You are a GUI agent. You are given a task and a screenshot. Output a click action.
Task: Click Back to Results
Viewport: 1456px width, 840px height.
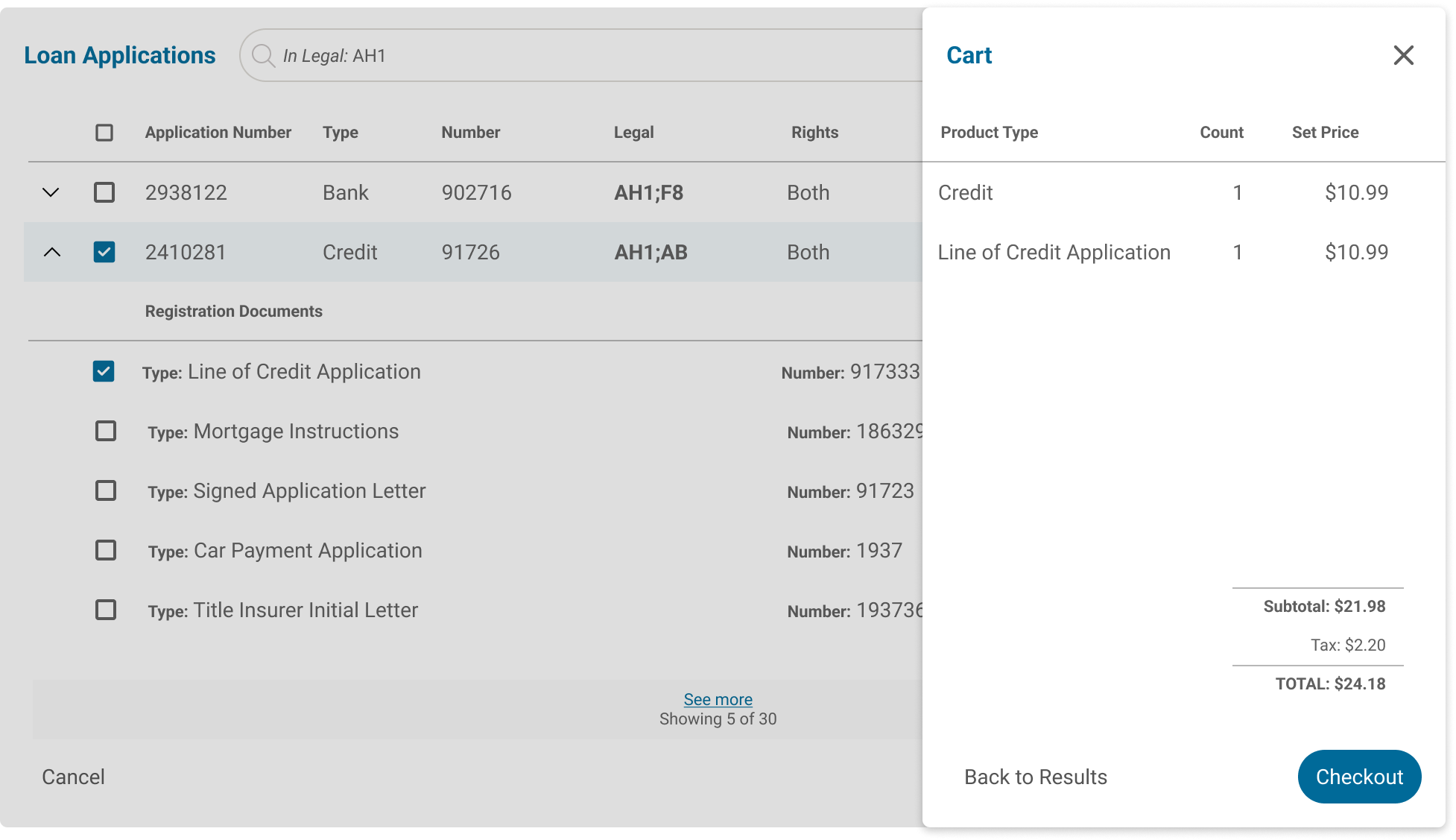tap(1035, 777)
